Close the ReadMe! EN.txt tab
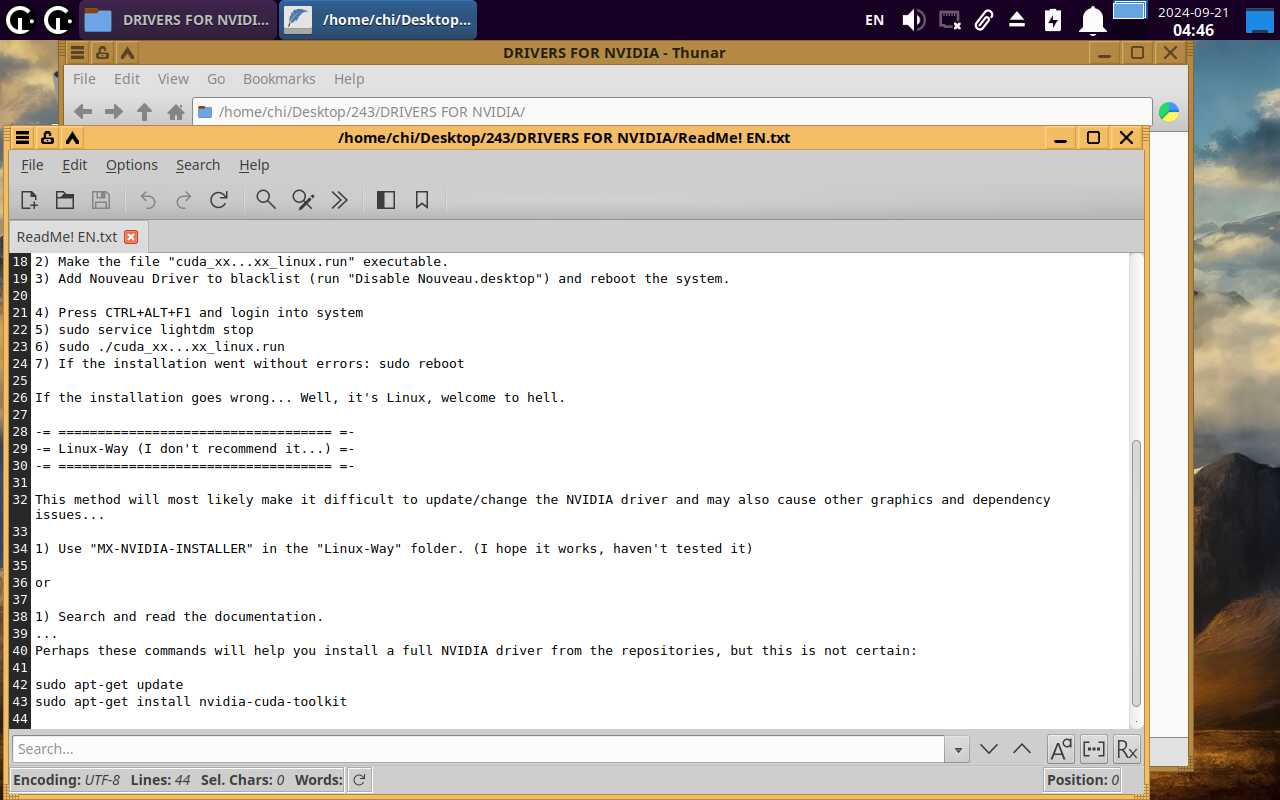 click(130, 237)
